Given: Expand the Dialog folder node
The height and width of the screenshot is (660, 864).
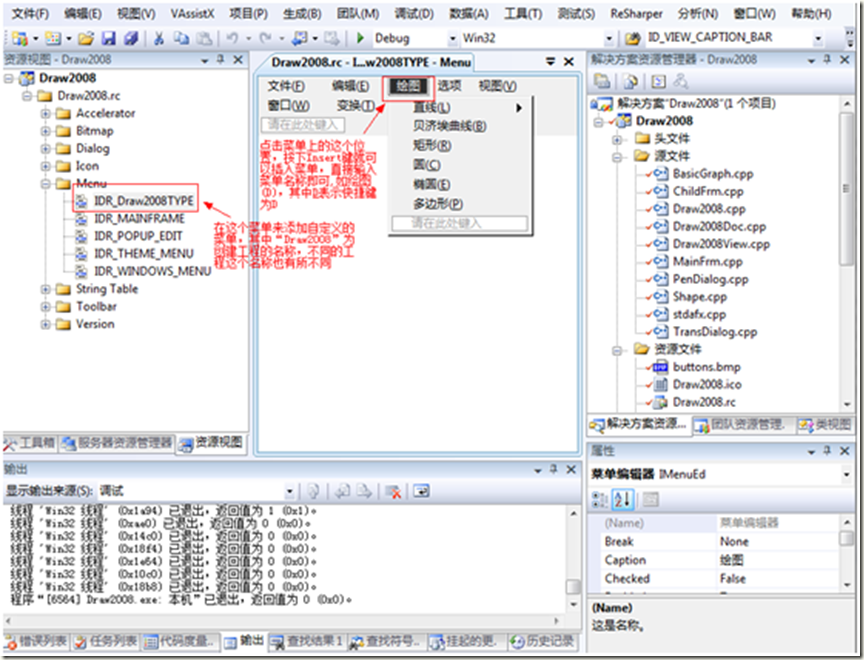Looking at the screenshot, I should point(45,149).
